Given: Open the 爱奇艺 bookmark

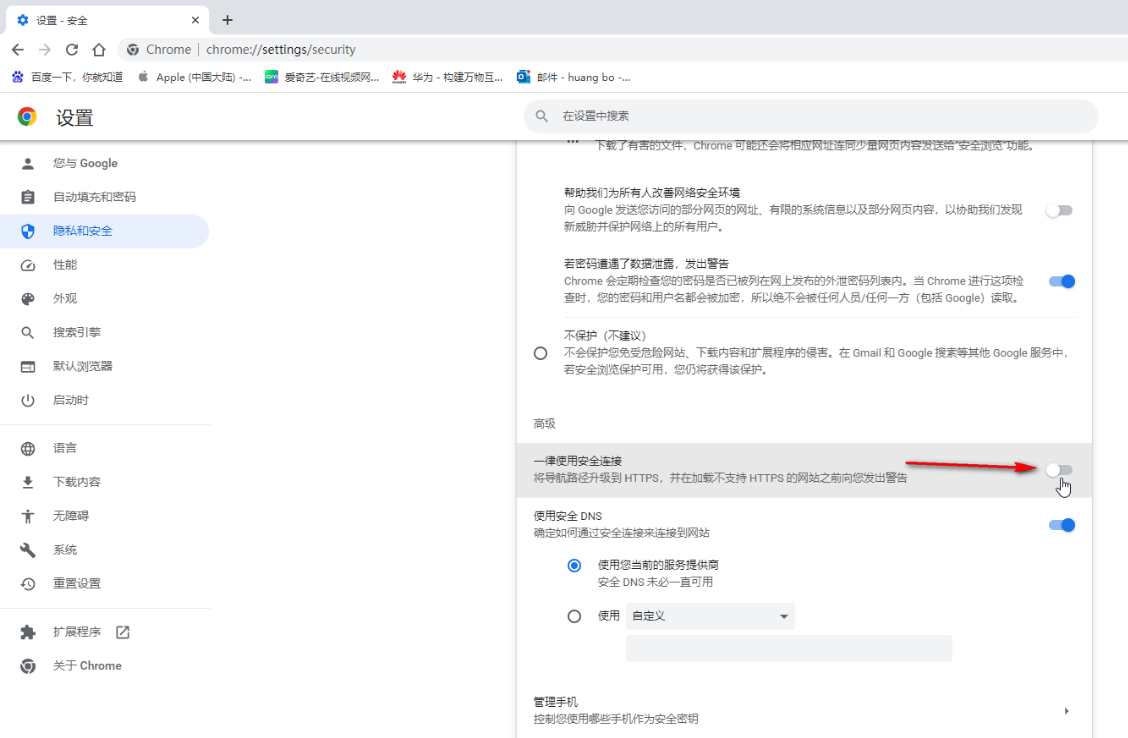Looking at the screenshot, I should [322, 77].
